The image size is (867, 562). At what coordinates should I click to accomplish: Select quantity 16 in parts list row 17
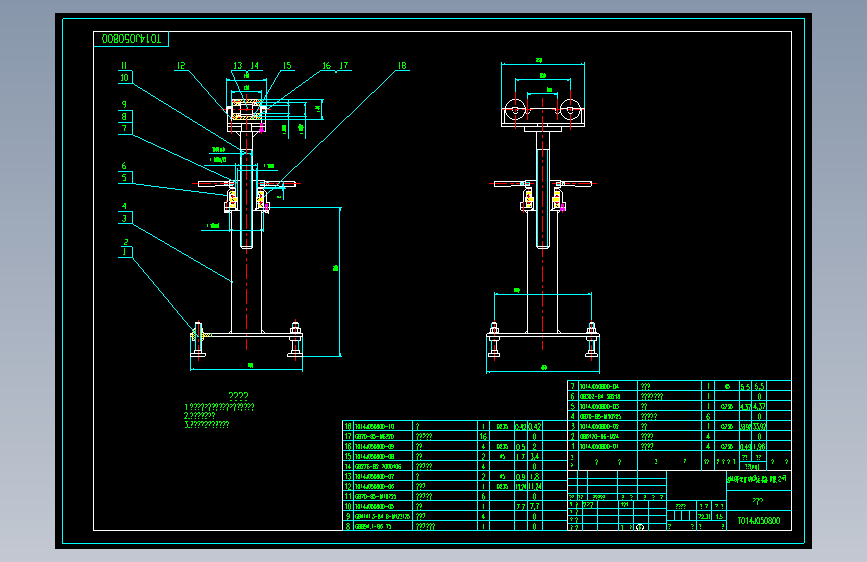click(483, 436)
